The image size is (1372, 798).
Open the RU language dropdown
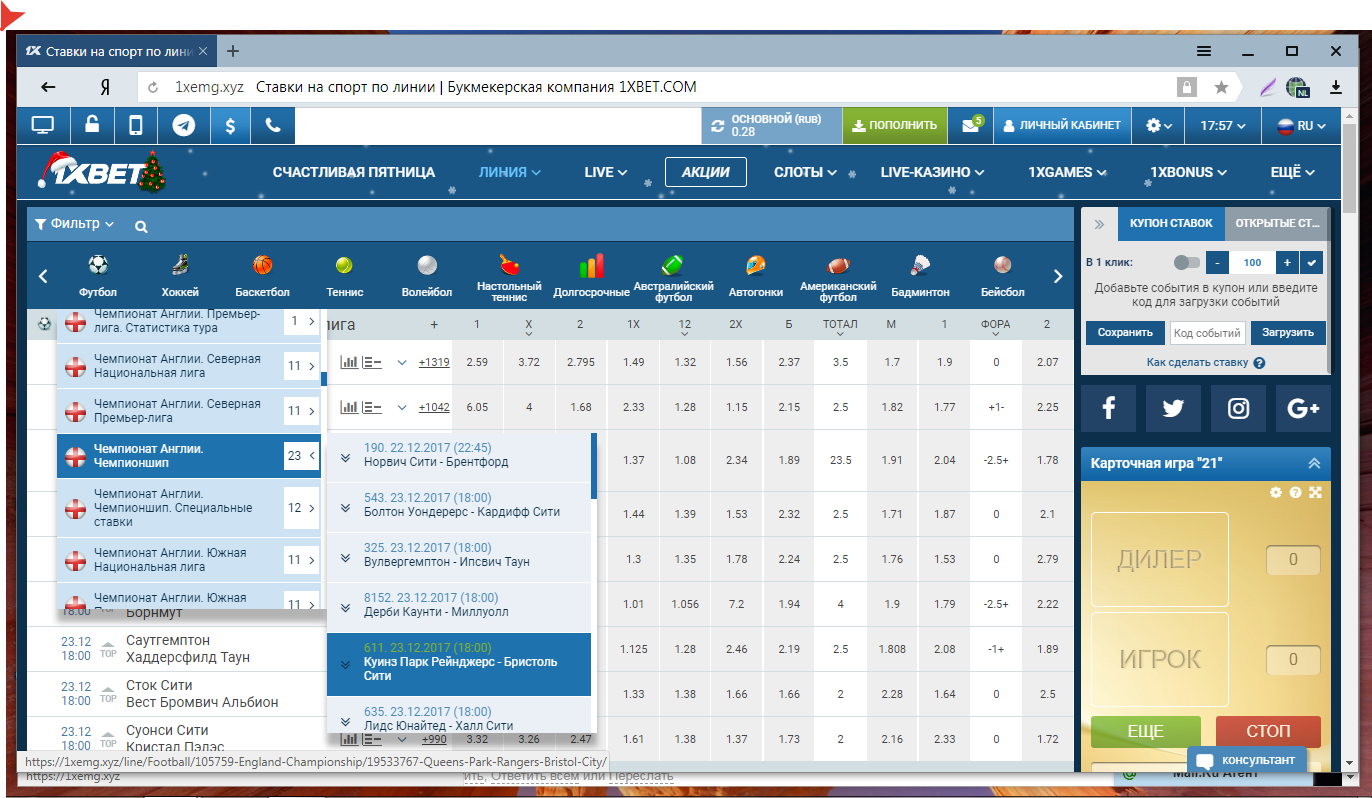[x=1300, y=126]
